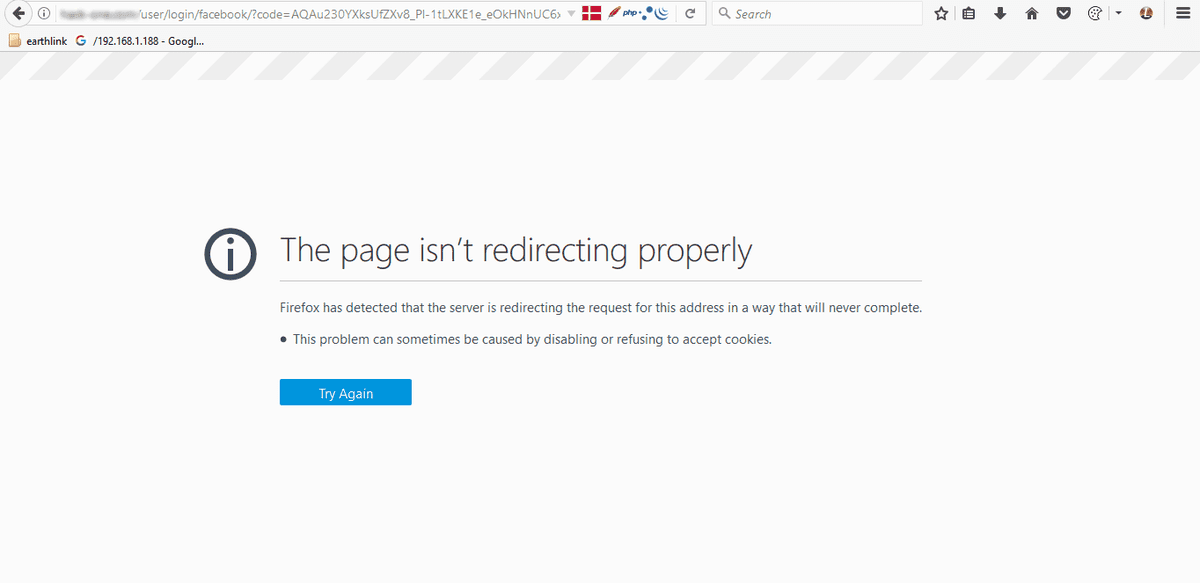Save page to Pocket icon
This screenshot has height=583, width=1200.
[1064, 14]
